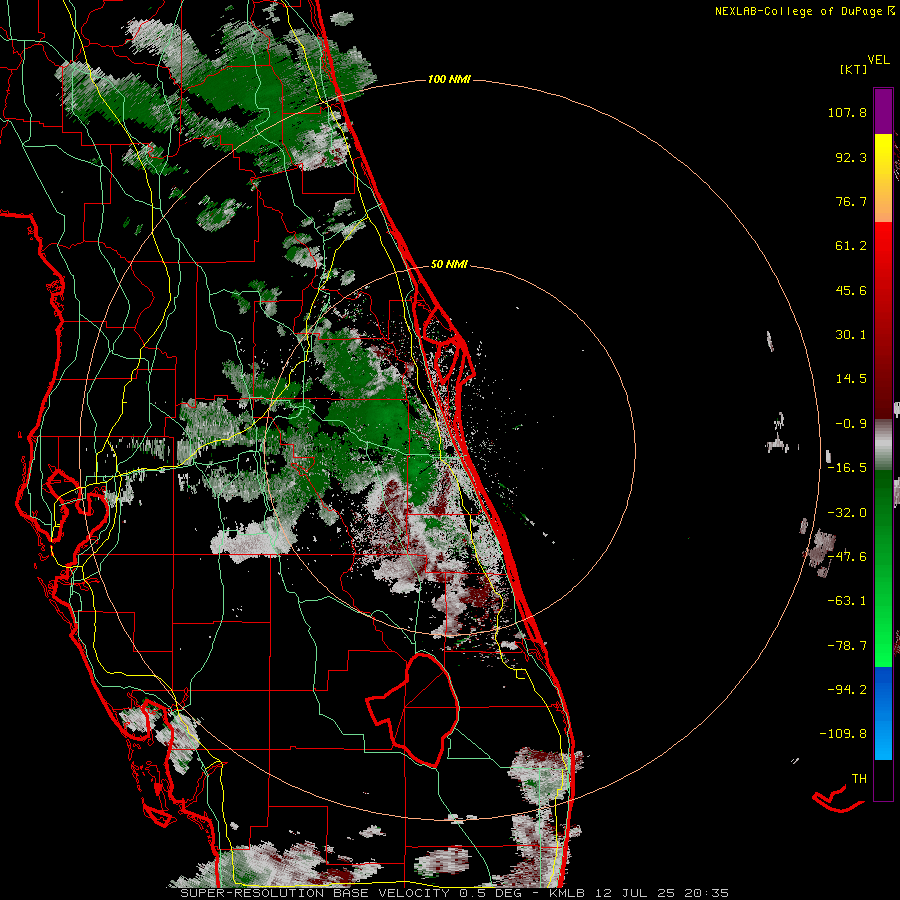
Task: Click the KMLB station identifier text
Action: 568,893
